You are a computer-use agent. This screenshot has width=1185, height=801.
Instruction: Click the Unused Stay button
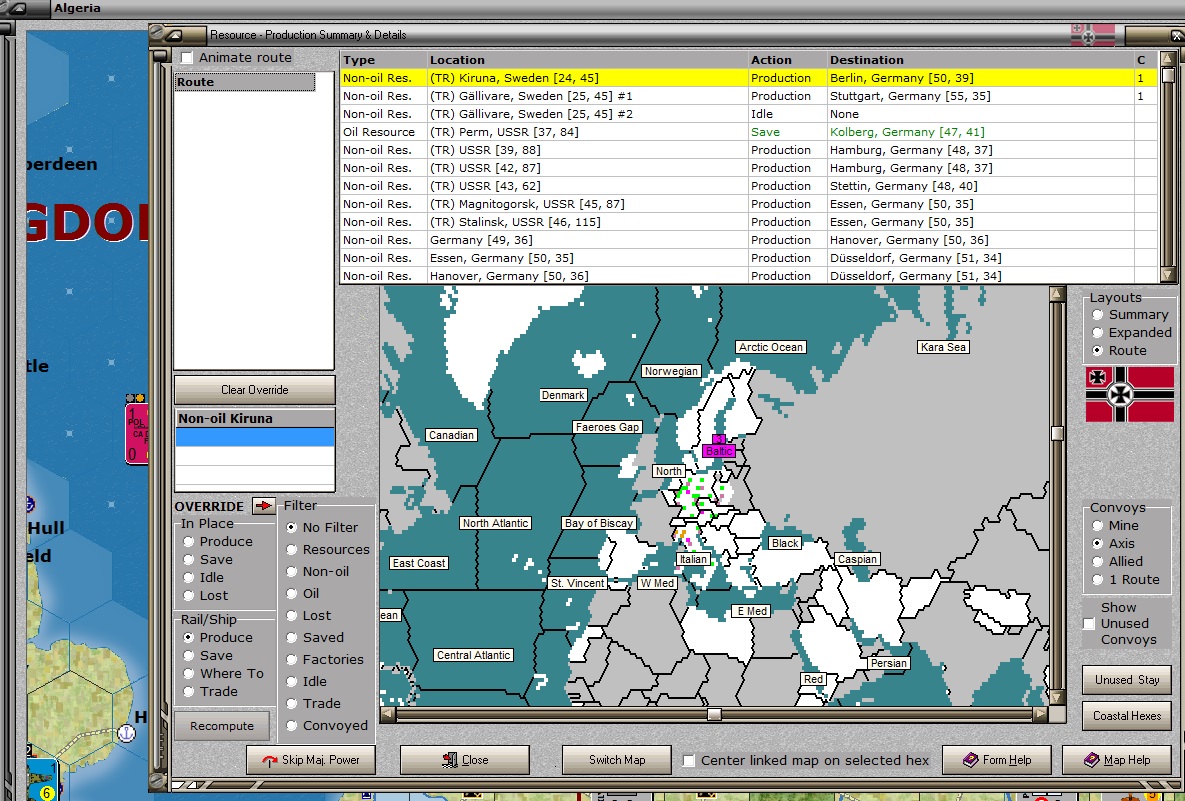(x=1127, y=680)
